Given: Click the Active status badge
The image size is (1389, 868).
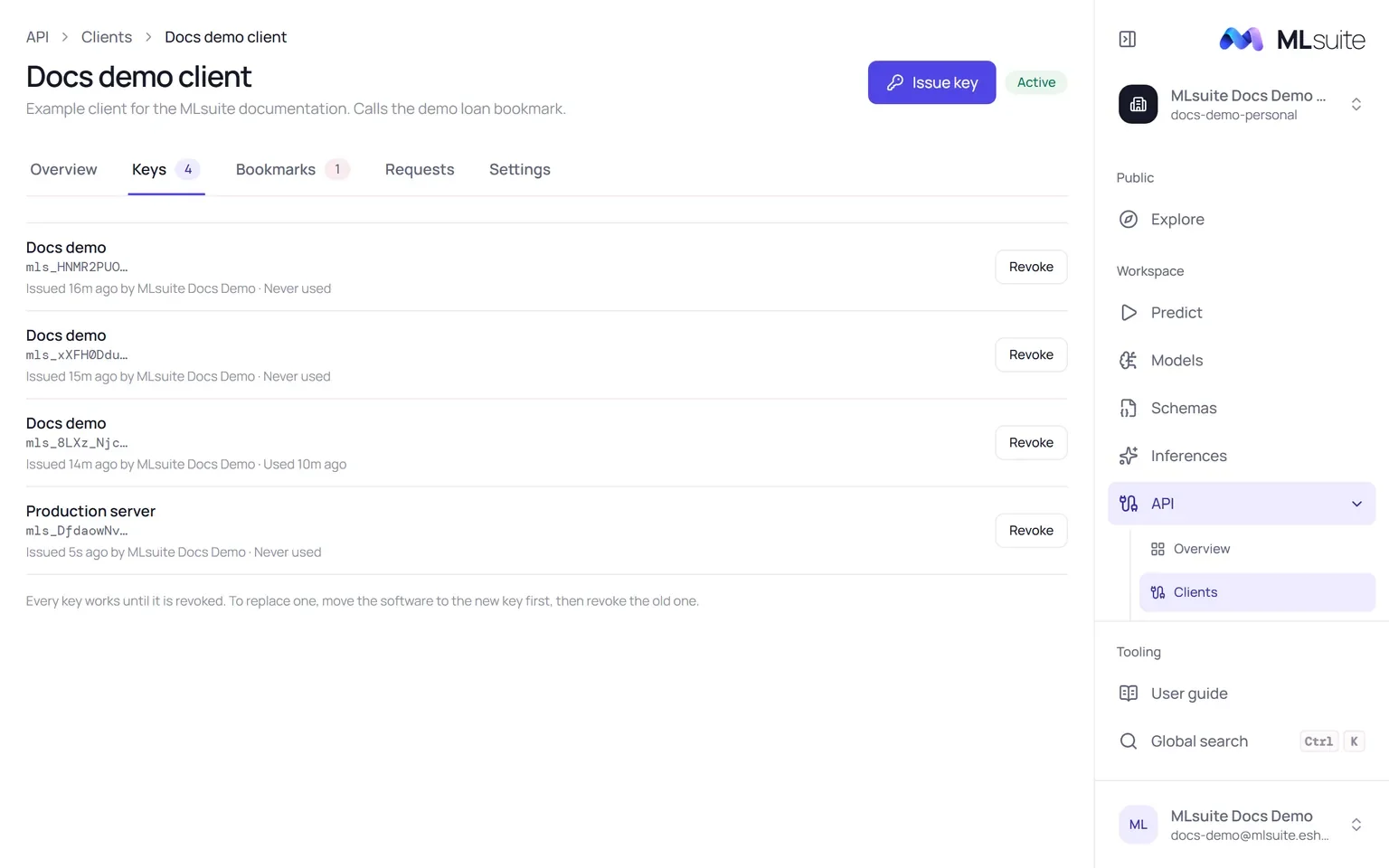Looking at the screenshot, I should tap(1036, 82).
